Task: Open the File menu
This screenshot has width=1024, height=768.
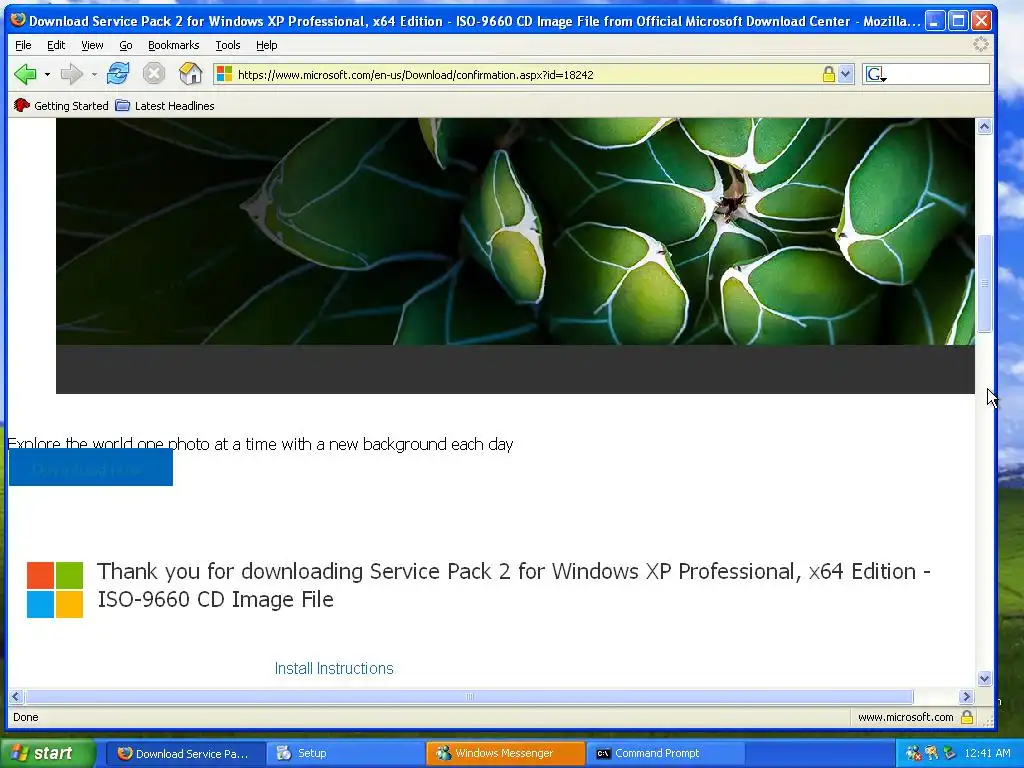Action: tap(23, 45)
